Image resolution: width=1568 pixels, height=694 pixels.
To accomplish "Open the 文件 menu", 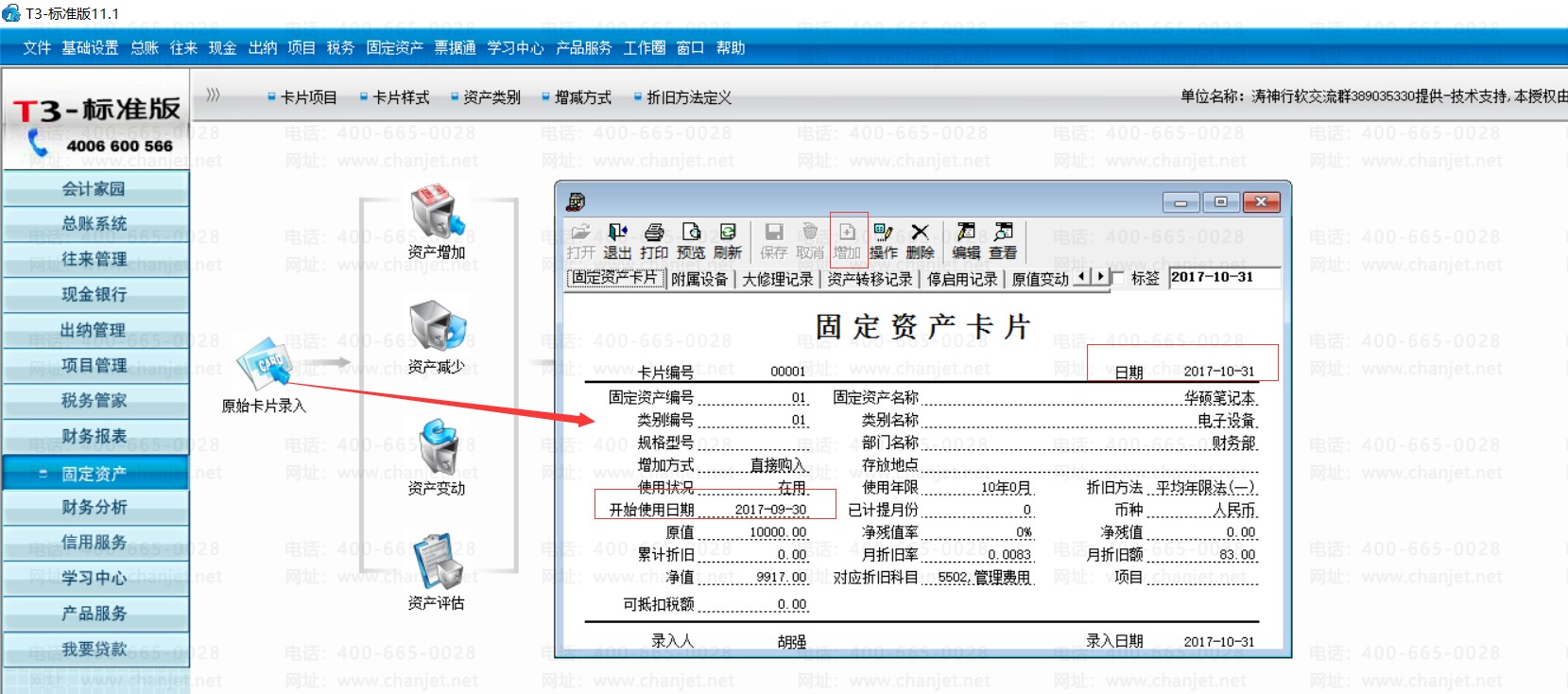I will coord(37,48).
